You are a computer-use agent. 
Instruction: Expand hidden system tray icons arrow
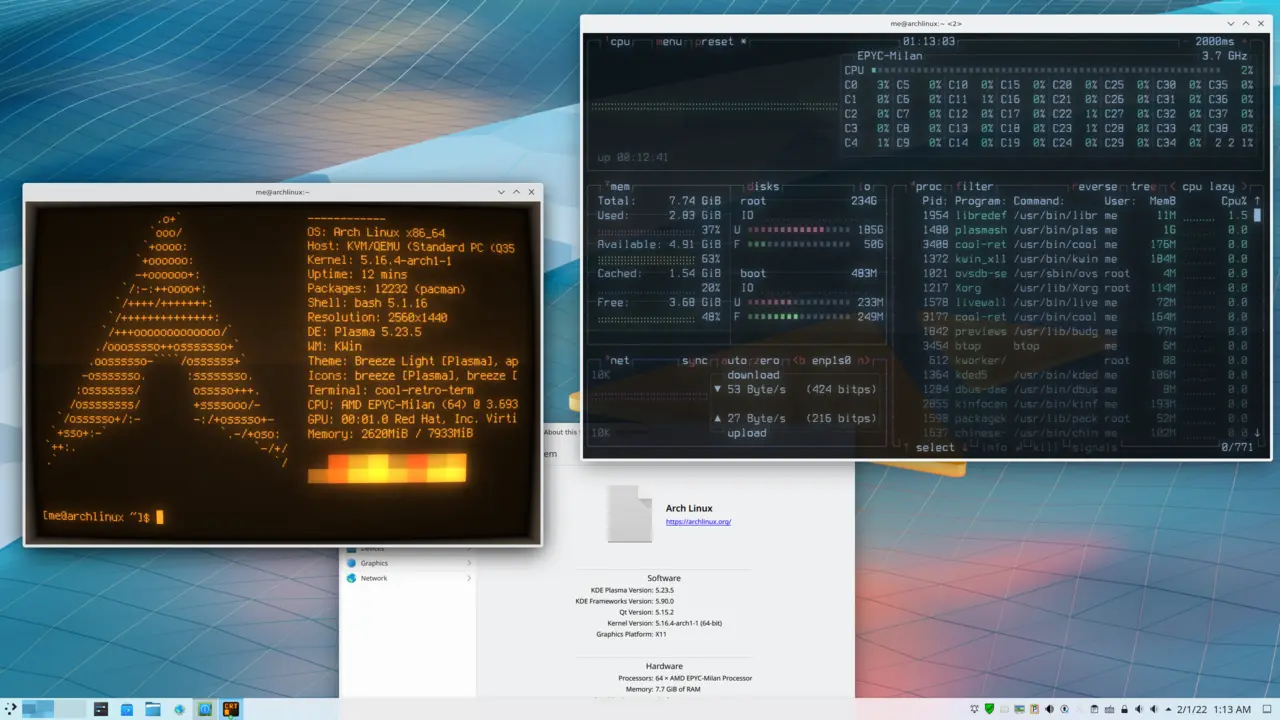(1168, 709)
